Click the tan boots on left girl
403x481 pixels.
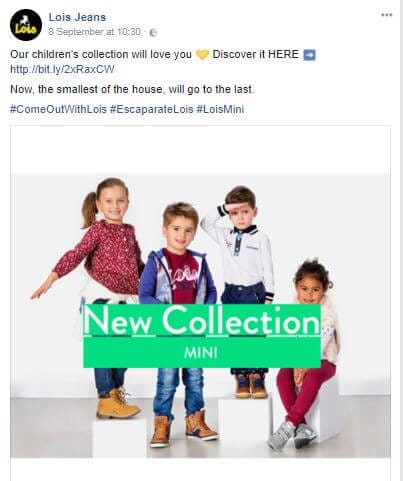[117, 404]
